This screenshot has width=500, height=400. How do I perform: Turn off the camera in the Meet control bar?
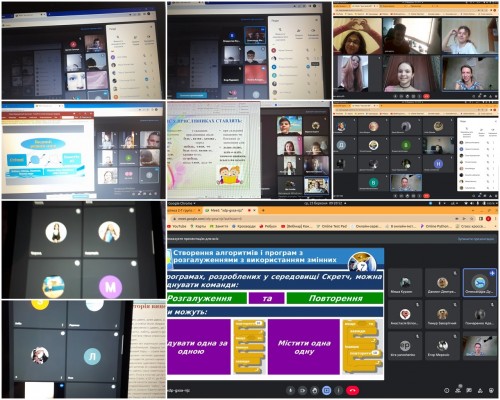tap(303, 390)
